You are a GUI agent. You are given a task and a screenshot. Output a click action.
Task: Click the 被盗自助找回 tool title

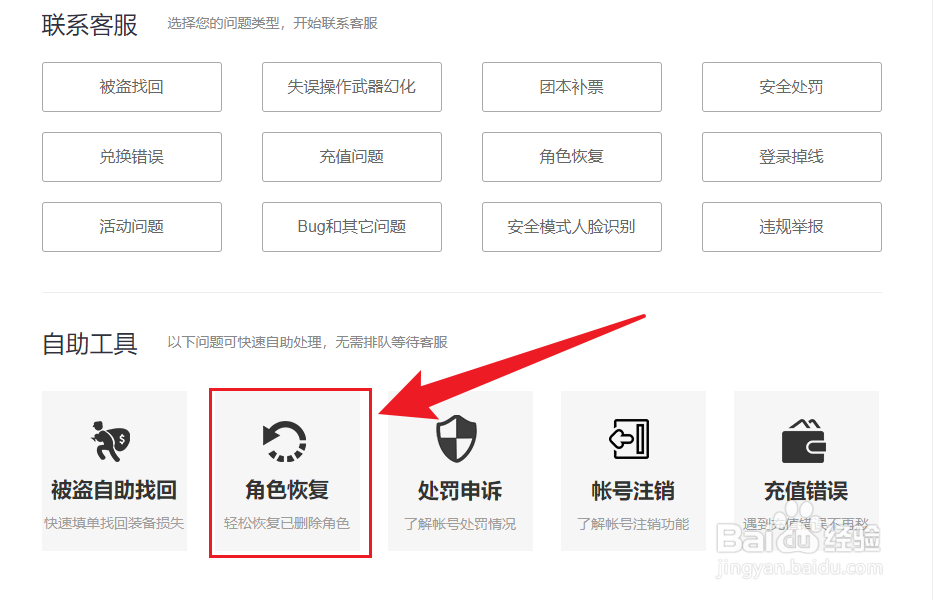point(114,490)
